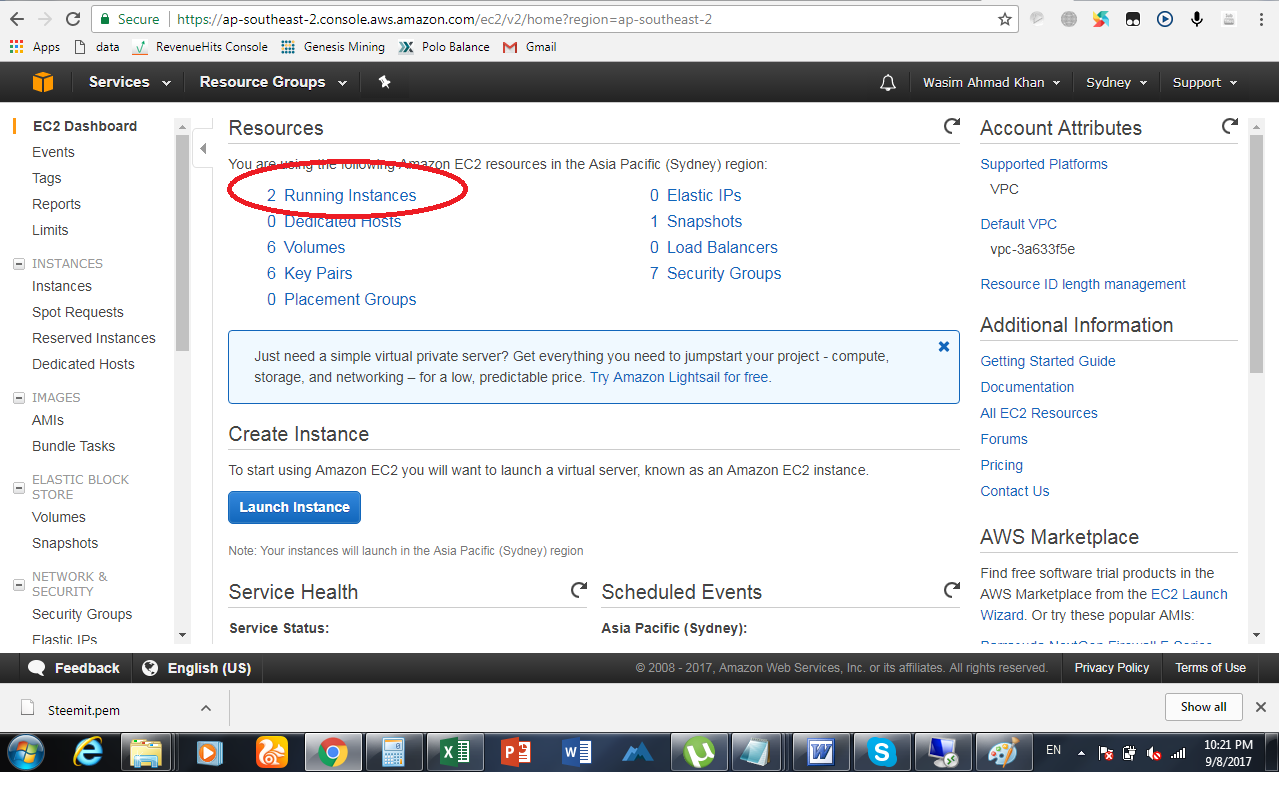This screenshot has height=800, width=1280.
Task: Reload the page in Chrome
Action: [72, 19]
